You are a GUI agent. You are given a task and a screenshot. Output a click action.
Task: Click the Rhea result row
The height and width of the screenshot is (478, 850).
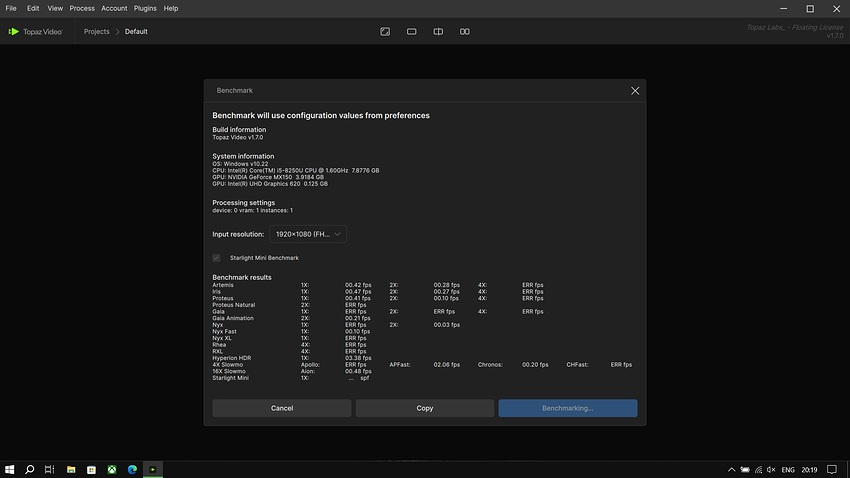tap(289, 345)
